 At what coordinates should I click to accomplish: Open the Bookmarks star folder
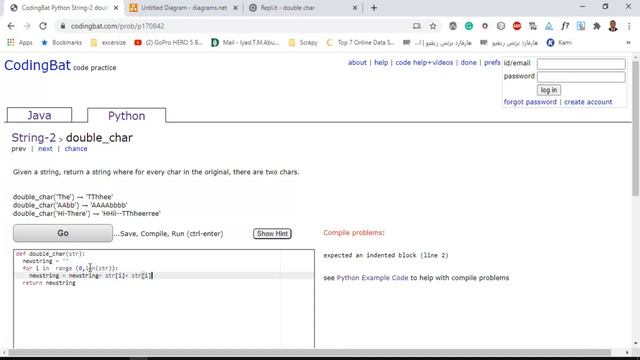pos(62,42)
